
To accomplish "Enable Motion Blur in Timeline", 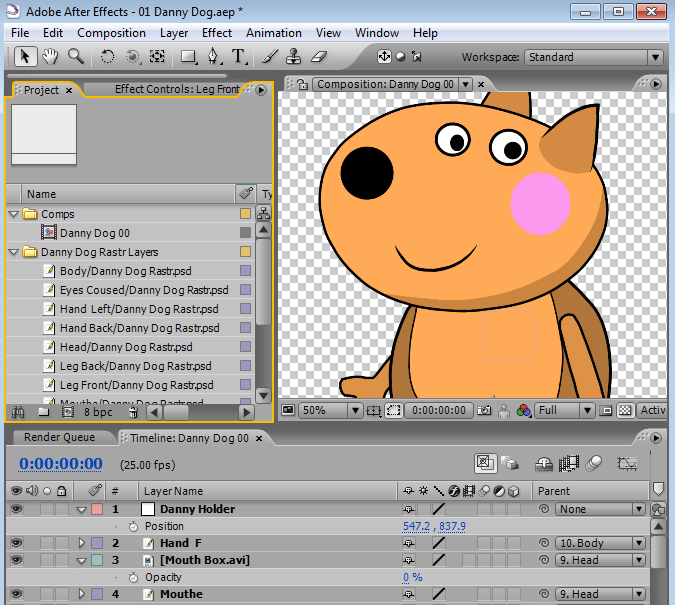I will 594,464.
